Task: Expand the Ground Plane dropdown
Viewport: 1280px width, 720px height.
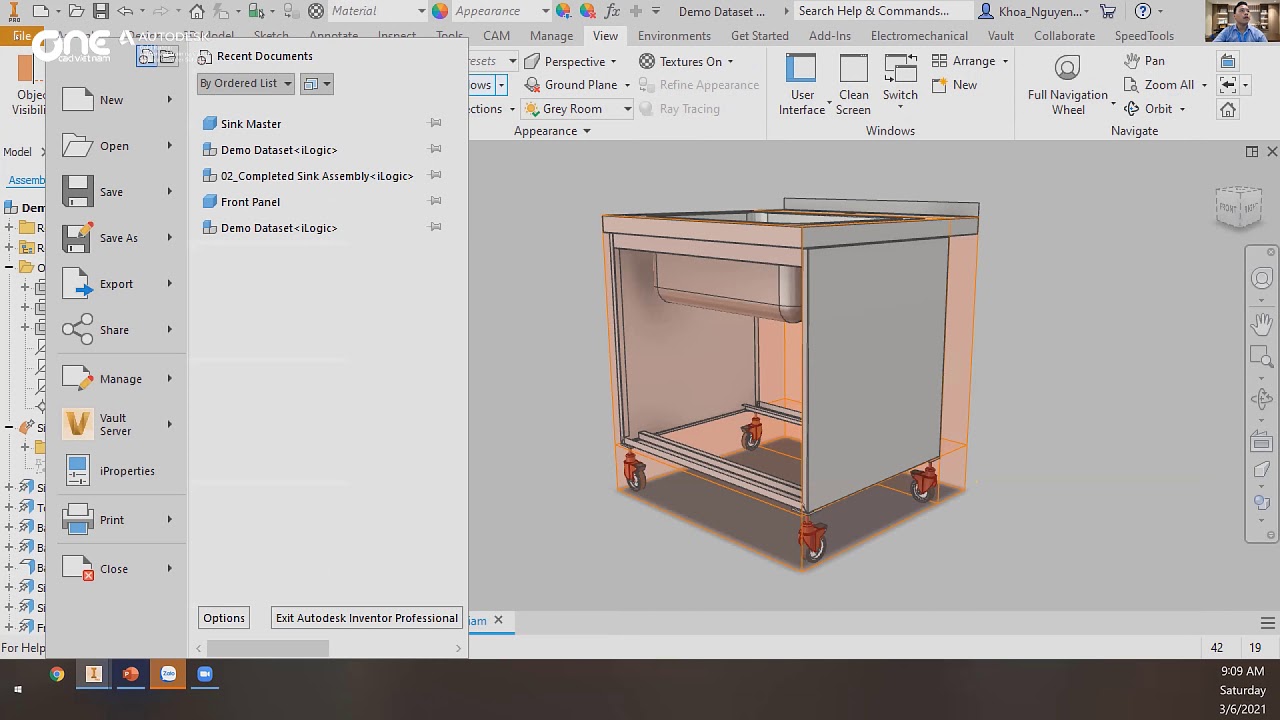Action: click(x=627, y=86)
